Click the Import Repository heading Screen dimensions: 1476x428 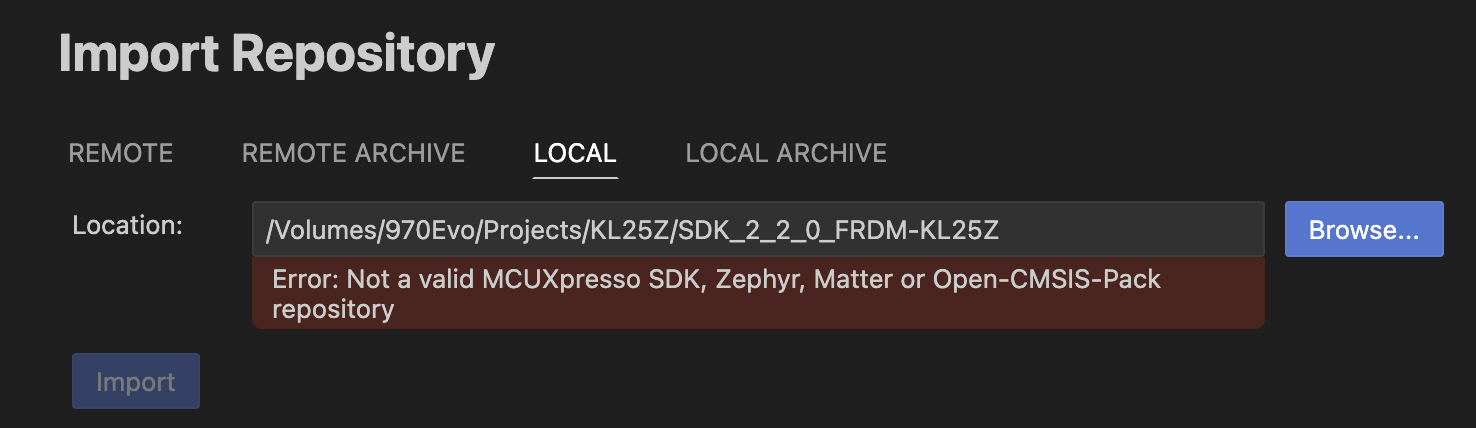(277, 55)
